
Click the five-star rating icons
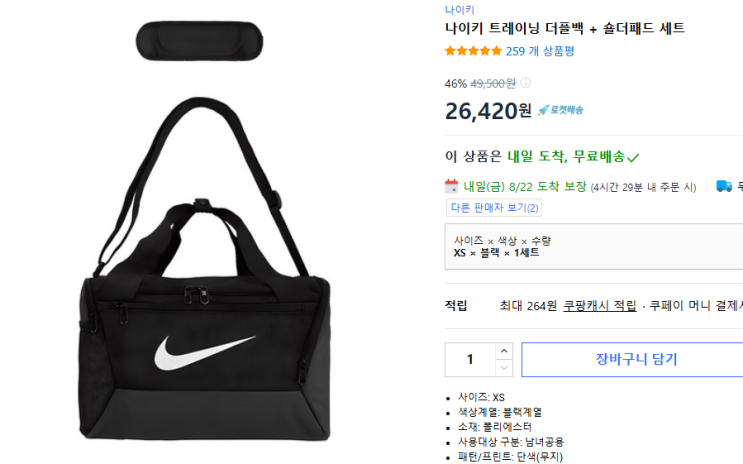pyautogui.click(x=473, y=51)
